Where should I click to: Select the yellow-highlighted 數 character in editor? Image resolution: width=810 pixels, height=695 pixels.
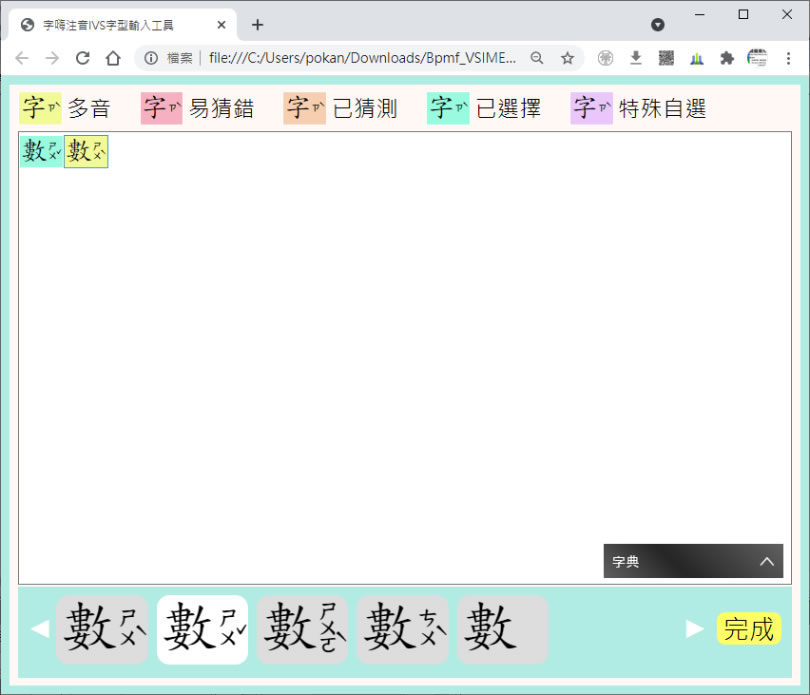tap(86, 151)
